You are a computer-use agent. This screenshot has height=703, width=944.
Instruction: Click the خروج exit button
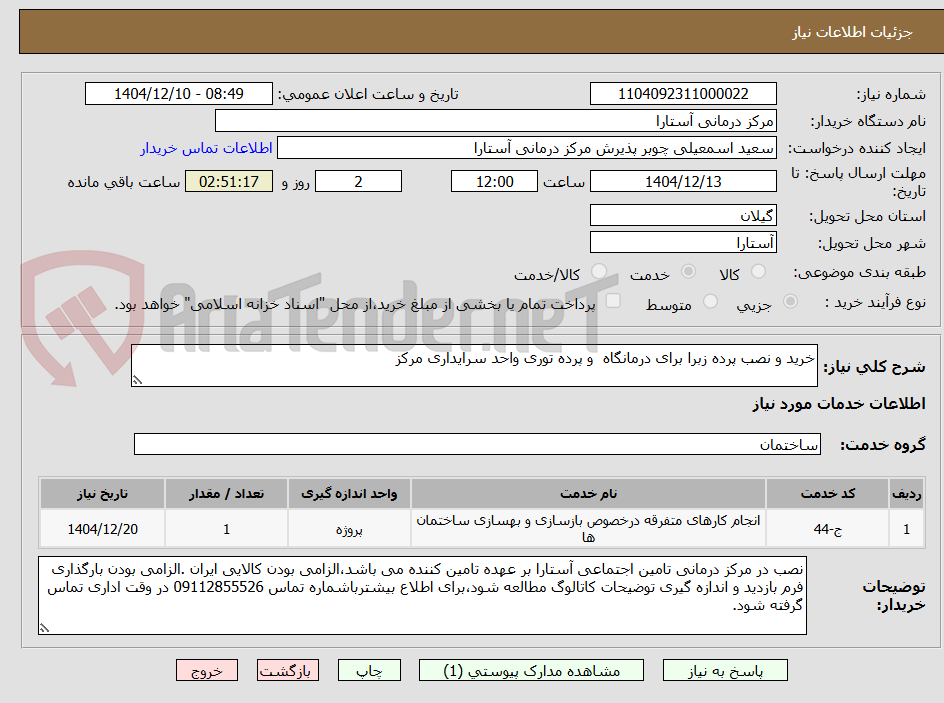206,670
